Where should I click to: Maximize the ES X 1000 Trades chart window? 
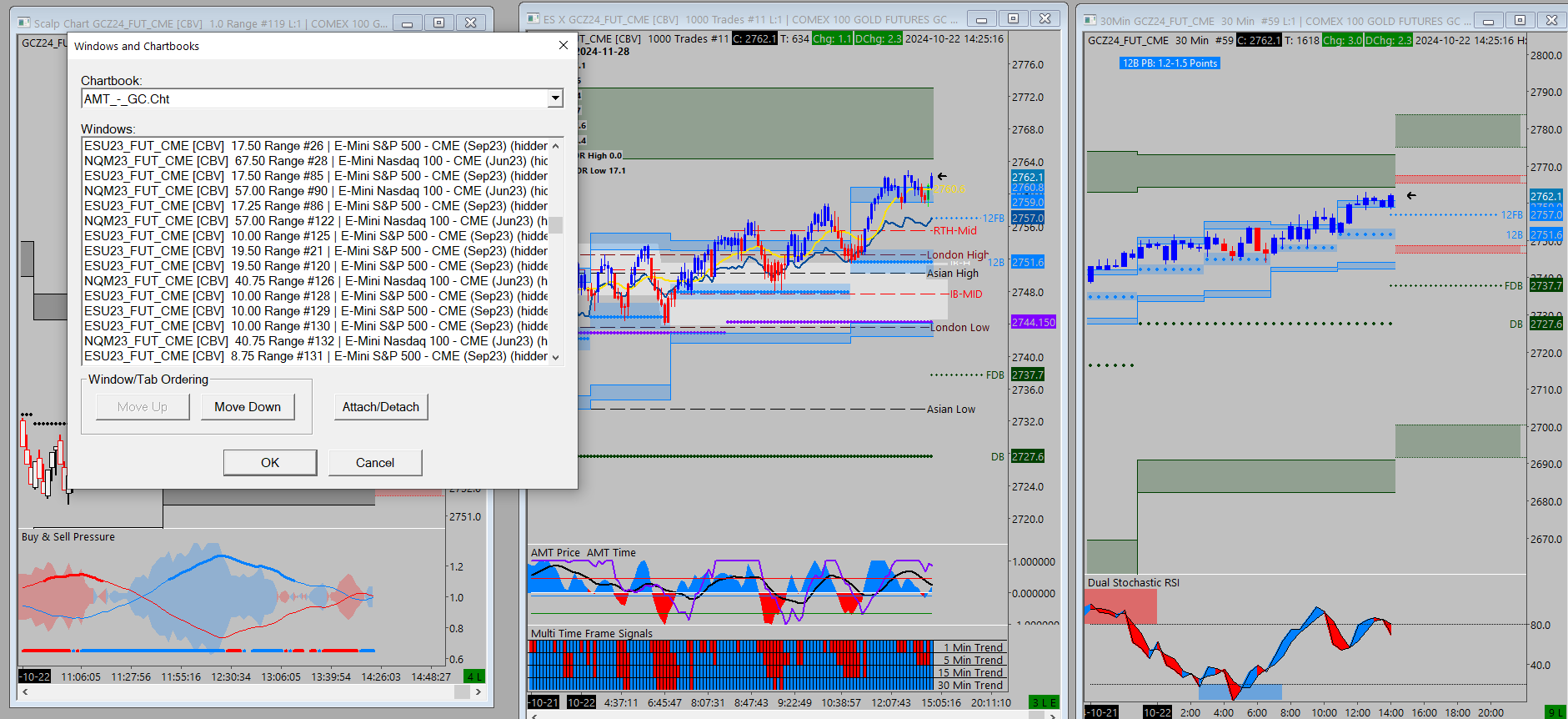click(1013, 18)
